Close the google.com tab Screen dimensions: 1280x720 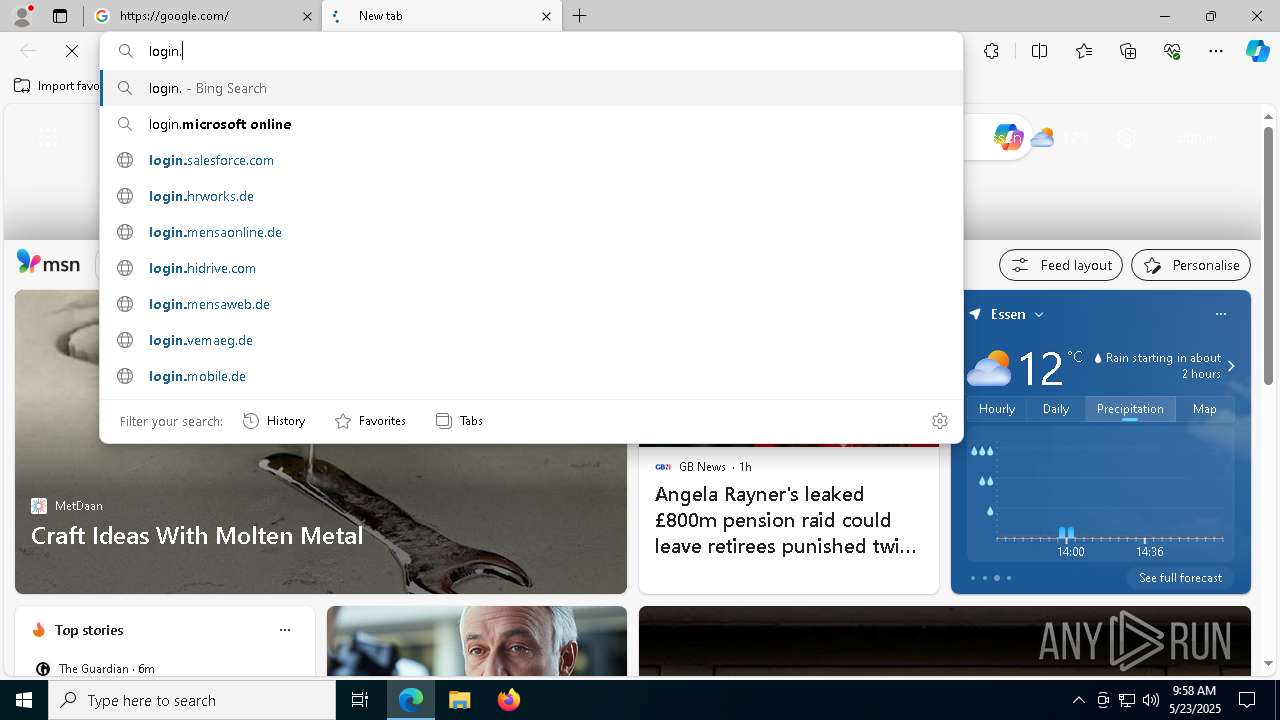click(x=307, y=16)
